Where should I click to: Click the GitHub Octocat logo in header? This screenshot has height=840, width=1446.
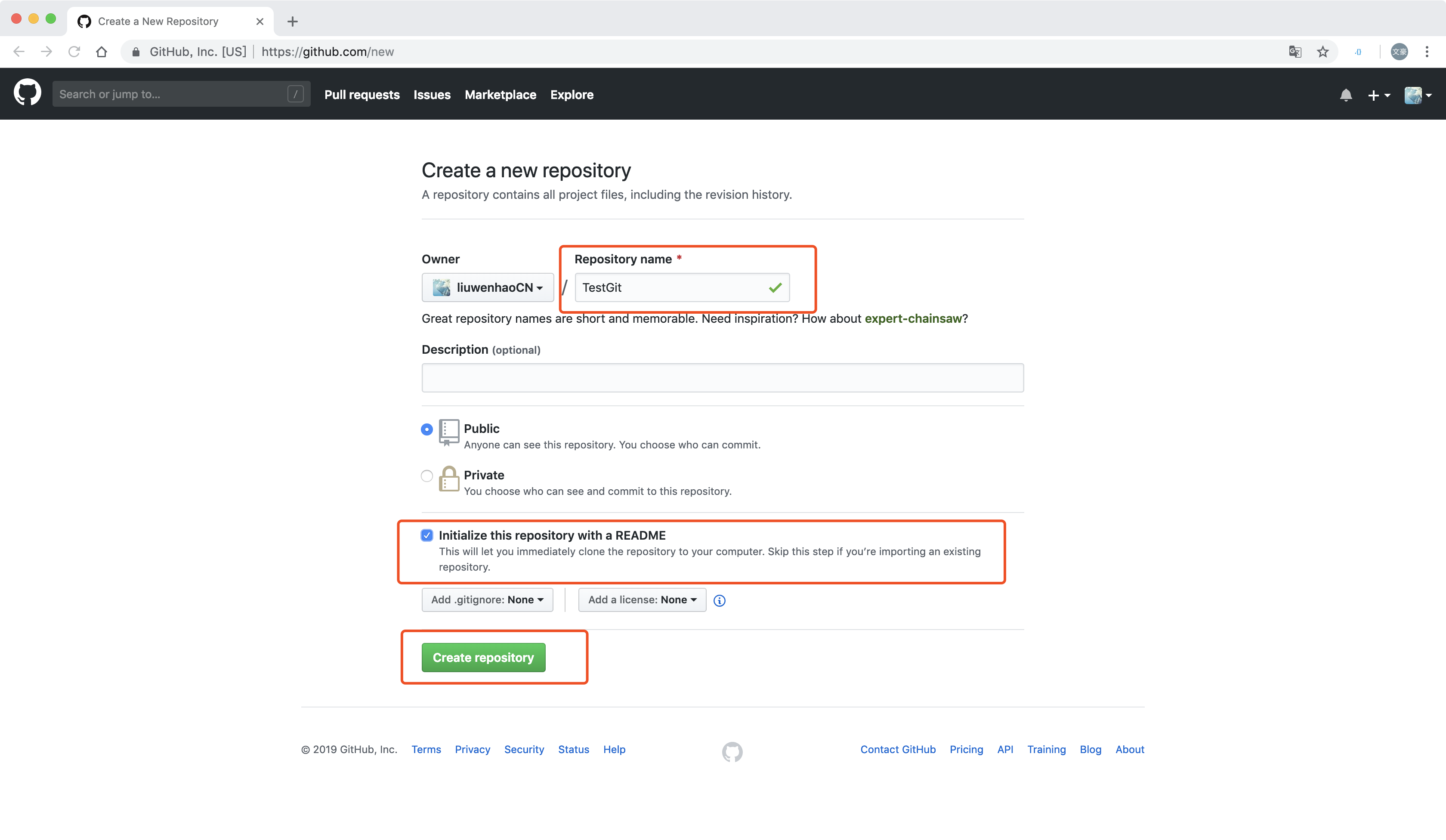point(28,93)
